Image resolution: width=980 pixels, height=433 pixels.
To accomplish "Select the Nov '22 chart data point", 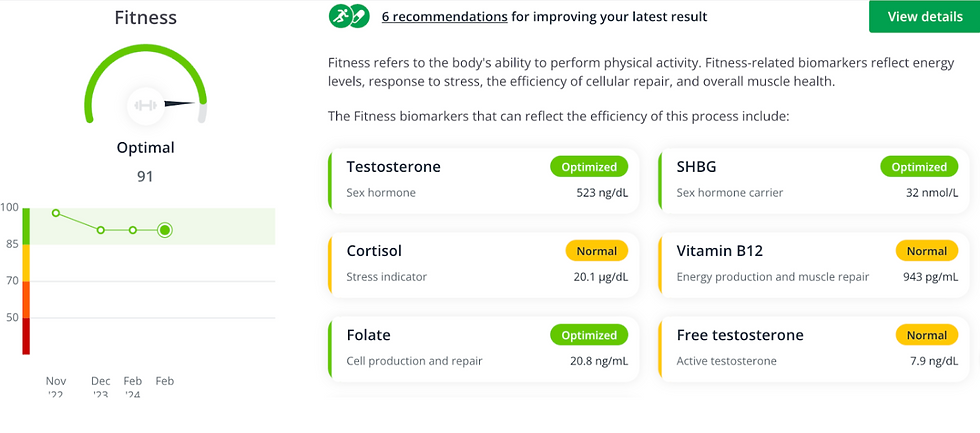I will 56,213.
